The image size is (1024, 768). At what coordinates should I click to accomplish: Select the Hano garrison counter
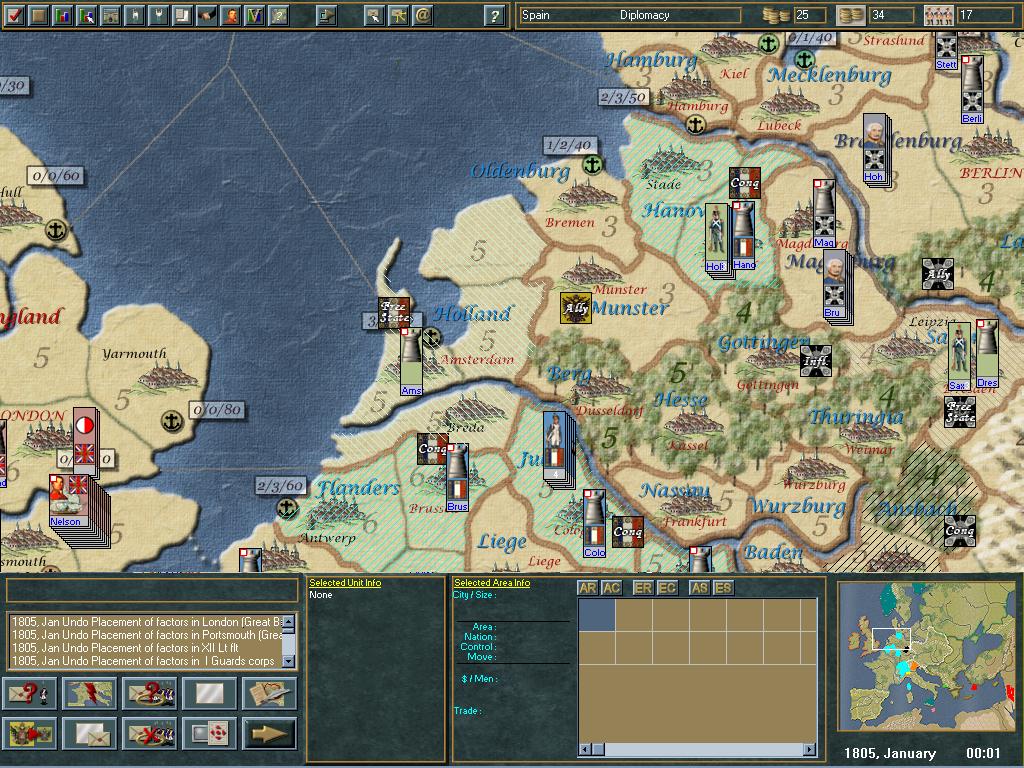[744, 236]
